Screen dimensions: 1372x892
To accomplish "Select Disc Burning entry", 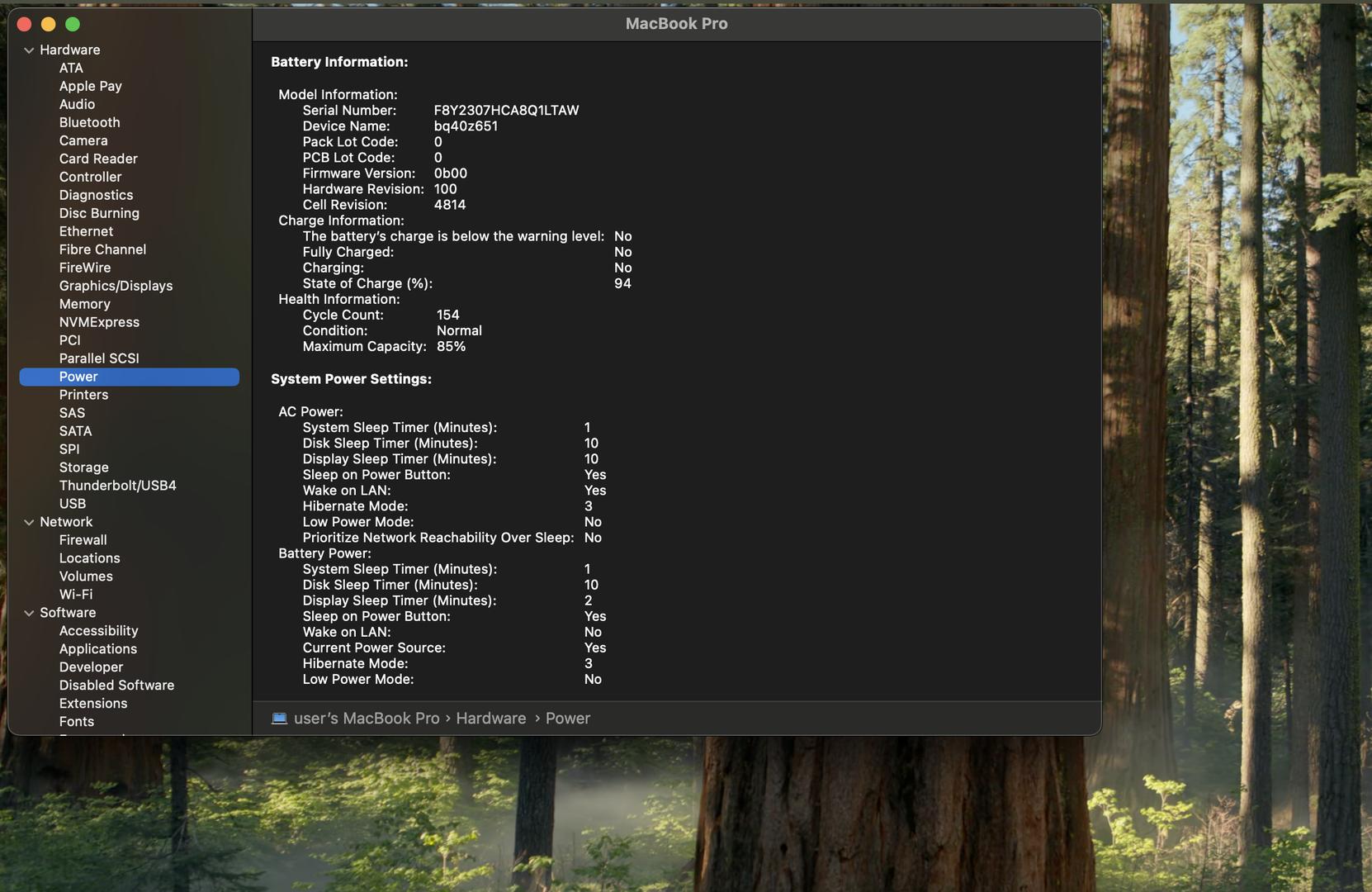I will tap(99, 213).
